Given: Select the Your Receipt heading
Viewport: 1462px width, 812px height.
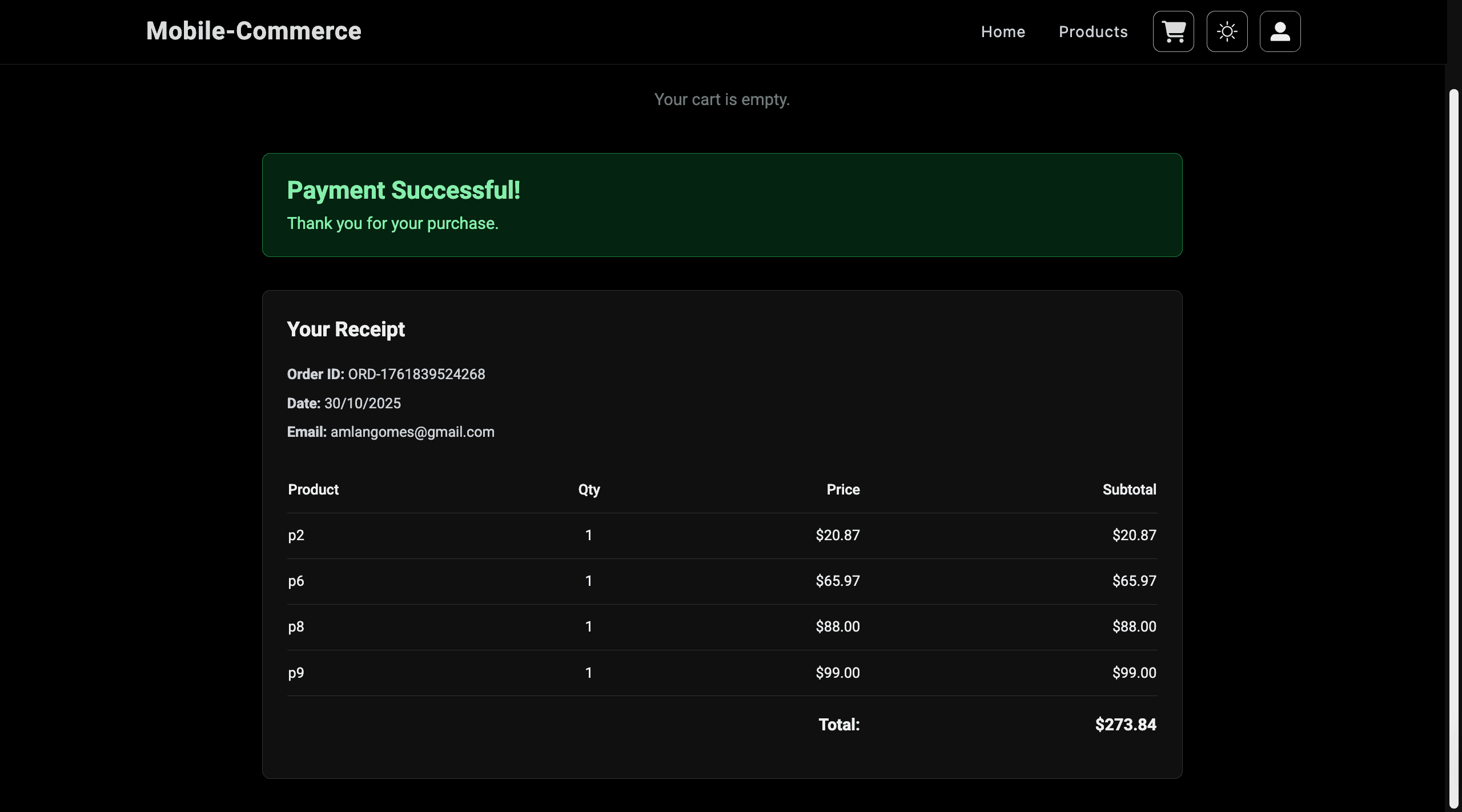Looking at the screenshot, I should pyautogui.click(x=346, y=329).
